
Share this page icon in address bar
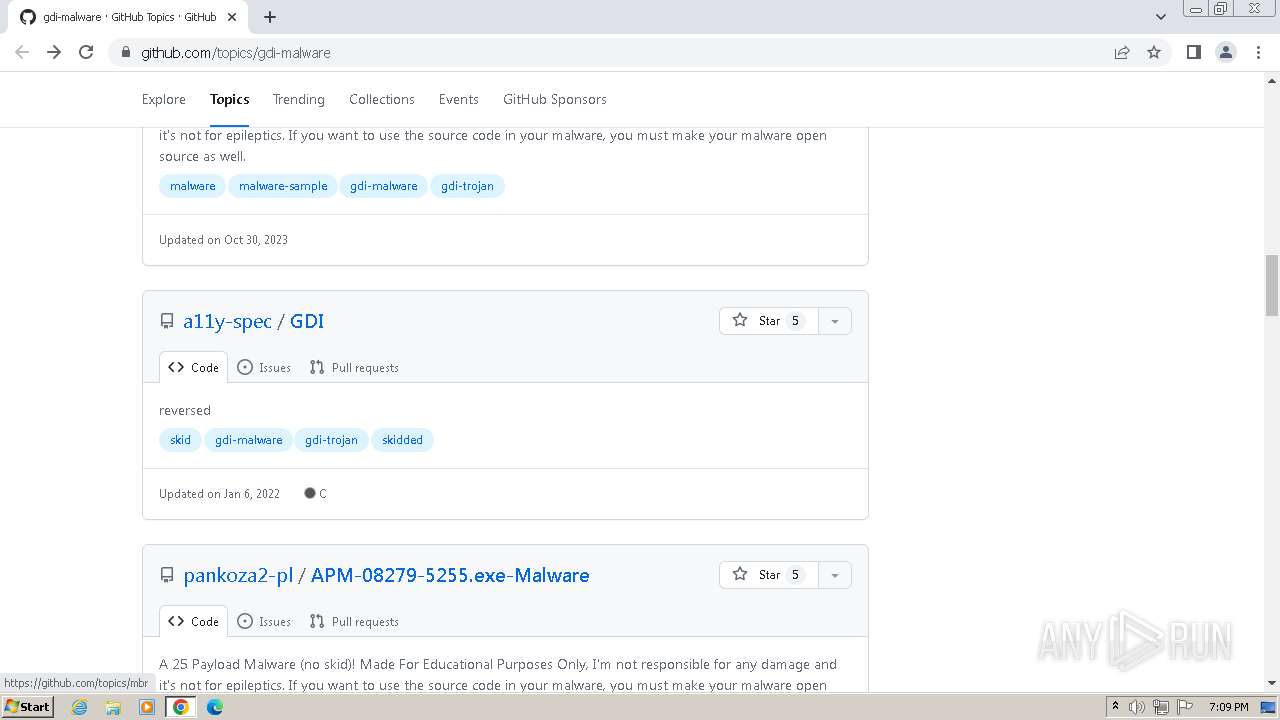(1122, 52)
